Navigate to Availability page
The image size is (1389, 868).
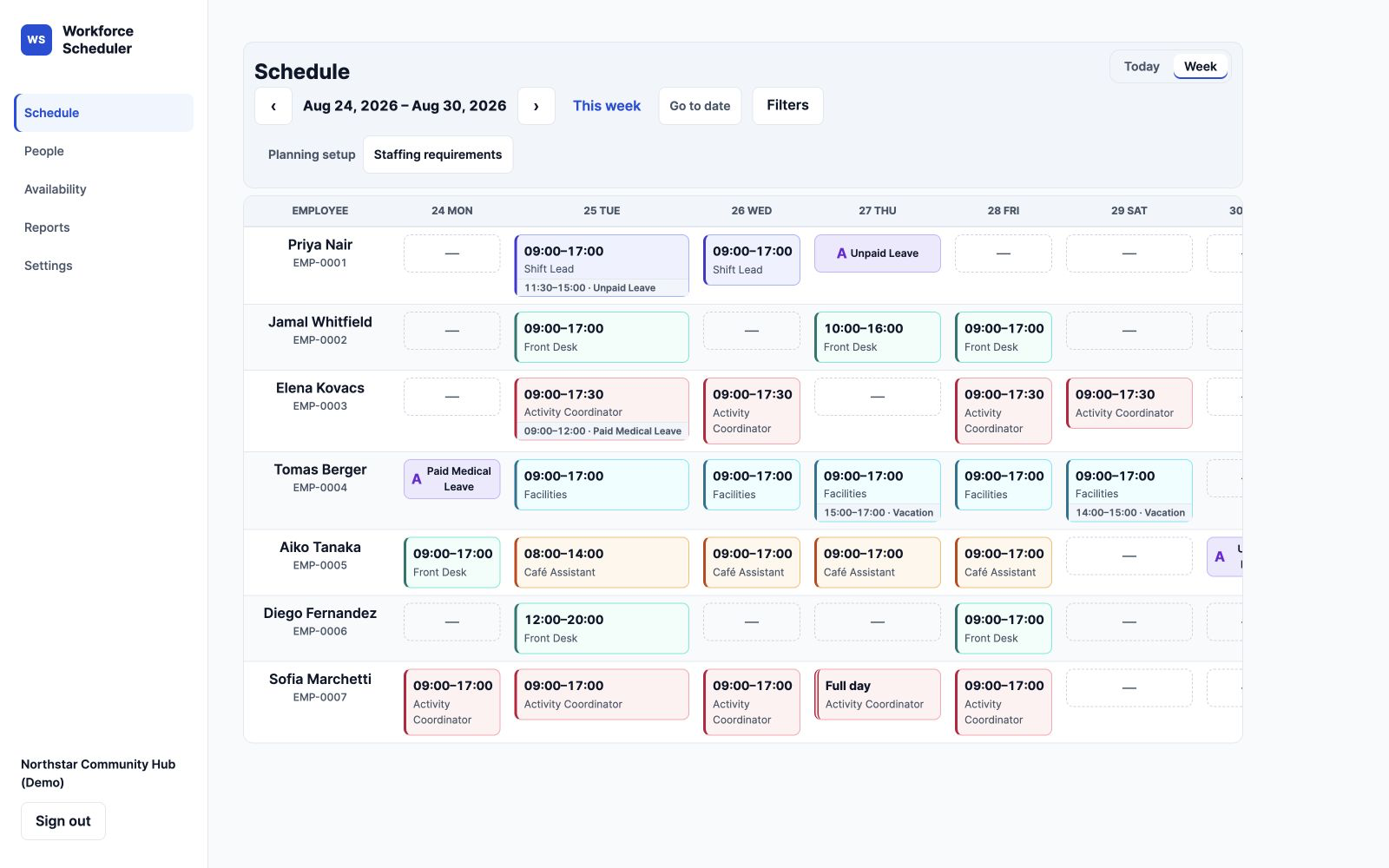tap(104, 189)
